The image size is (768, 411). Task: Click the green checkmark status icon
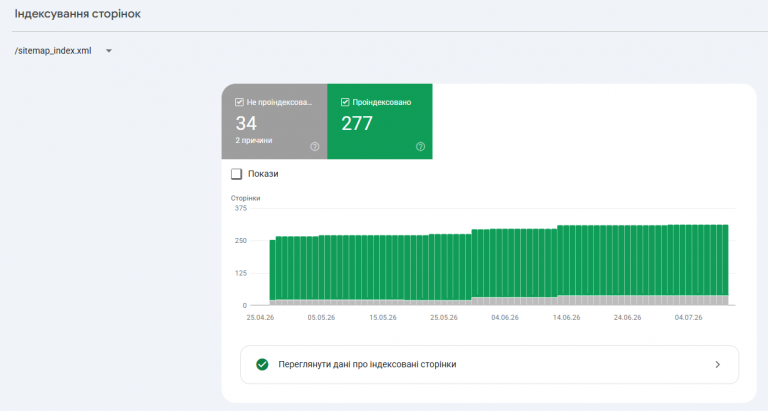coord(263,364)
